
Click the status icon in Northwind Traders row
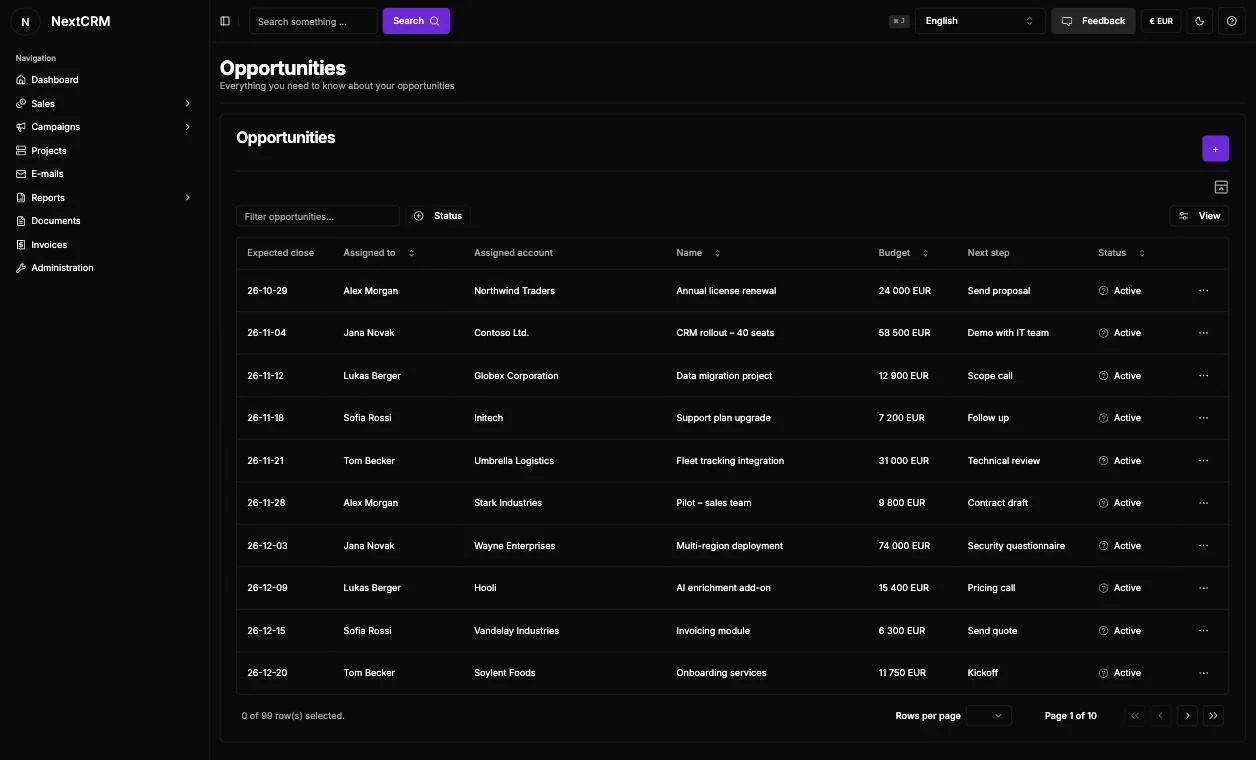1103,291
